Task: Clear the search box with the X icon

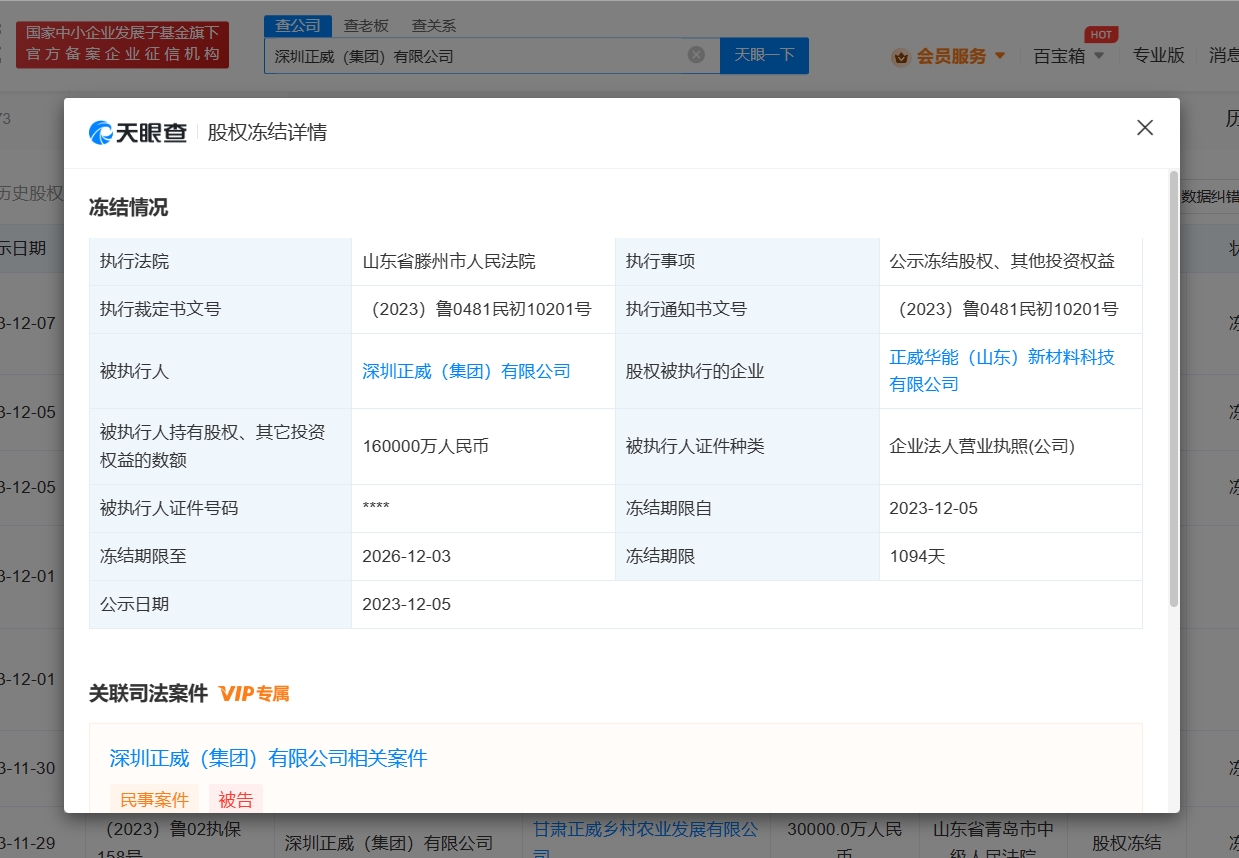Action: (696, 55)
